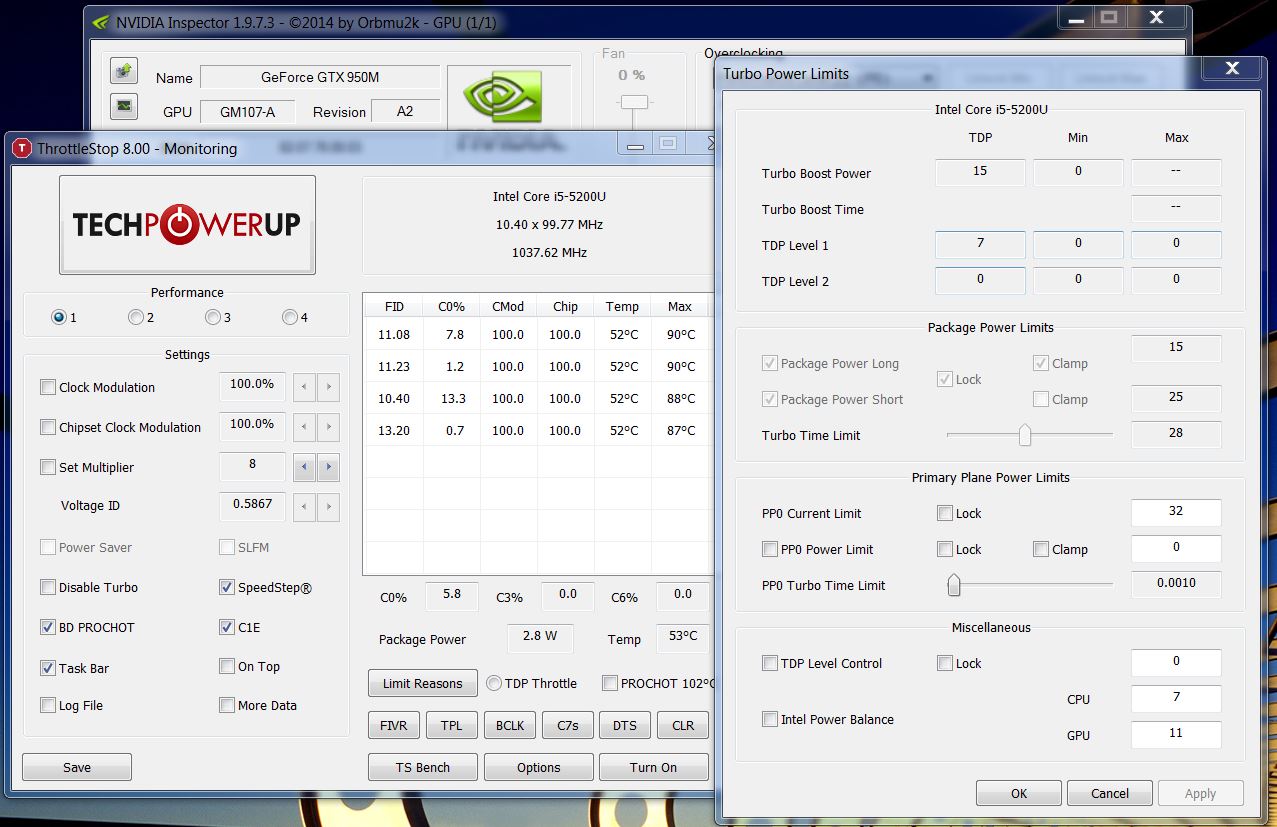The height and width of the screenshot is (827, 1277).
Task: Click Intel Power Balance GPU value field
Action: pyautogui.click(x=1176, y=734)
